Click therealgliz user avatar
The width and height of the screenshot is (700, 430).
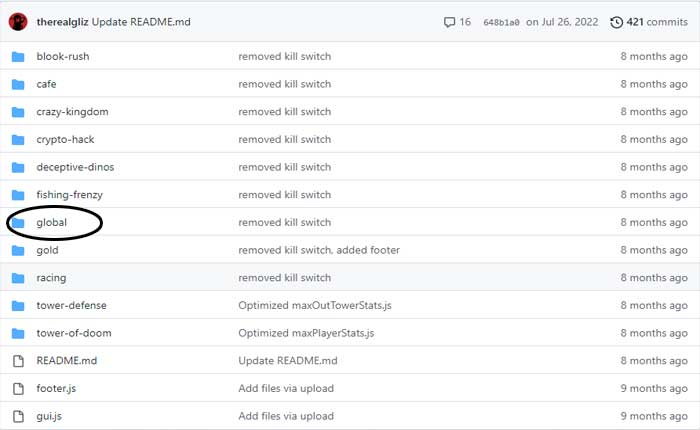pyautogui.click(x=17, y=21)
